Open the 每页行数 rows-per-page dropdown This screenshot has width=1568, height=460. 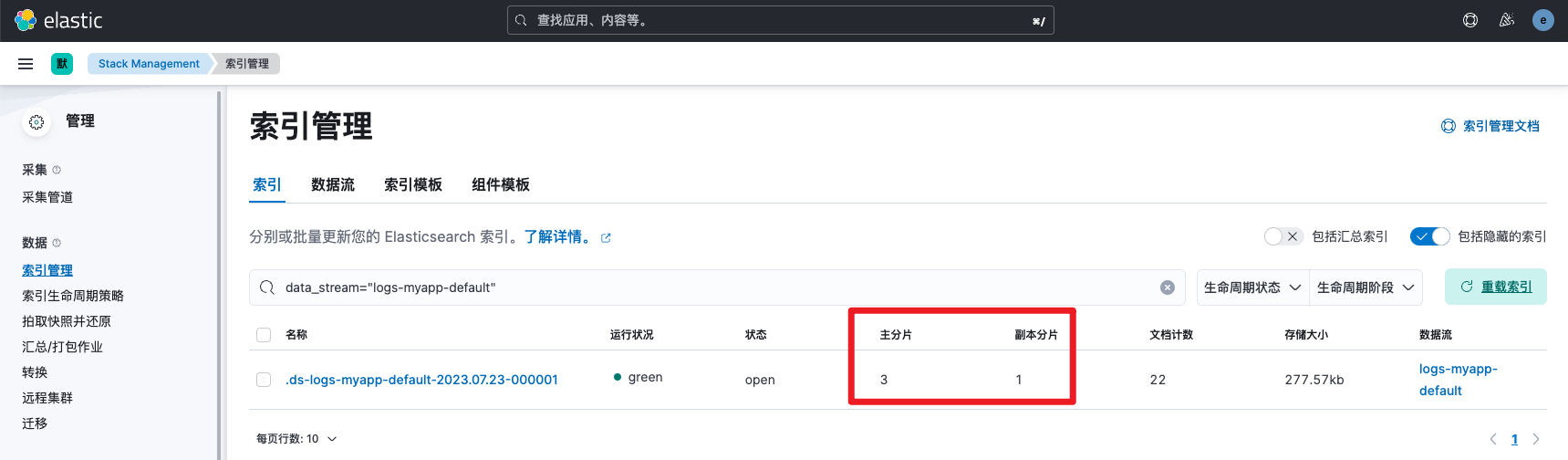296,439
